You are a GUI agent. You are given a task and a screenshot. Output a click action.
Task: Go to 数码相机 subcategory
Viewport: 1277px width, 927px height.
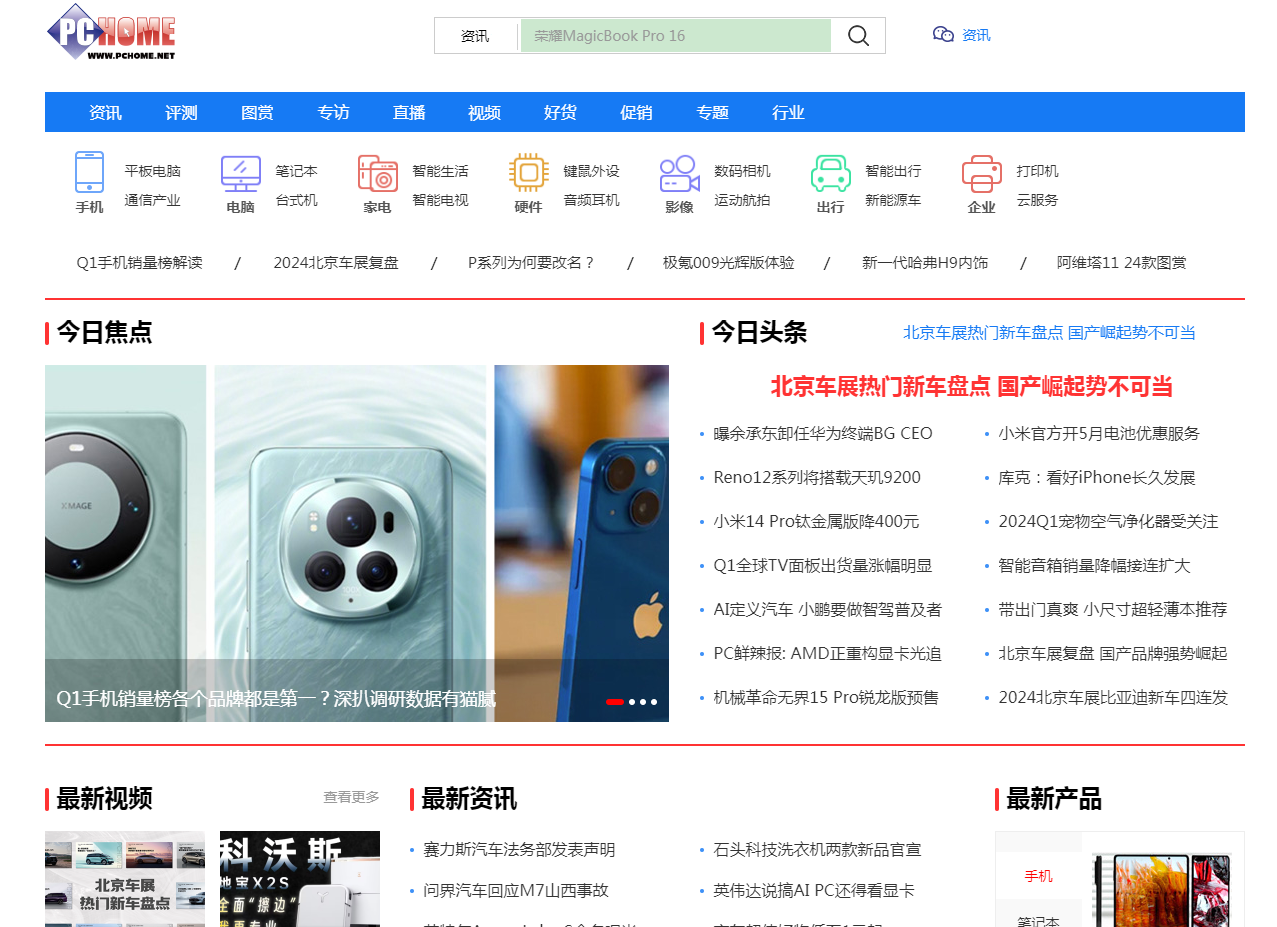(x=742, y=171)
